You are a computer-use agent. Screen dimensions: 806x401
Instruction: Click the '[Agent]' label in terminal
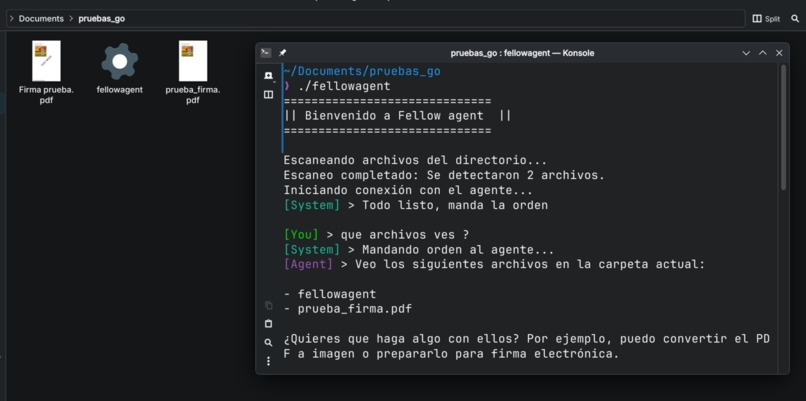(x=308, y=265)
